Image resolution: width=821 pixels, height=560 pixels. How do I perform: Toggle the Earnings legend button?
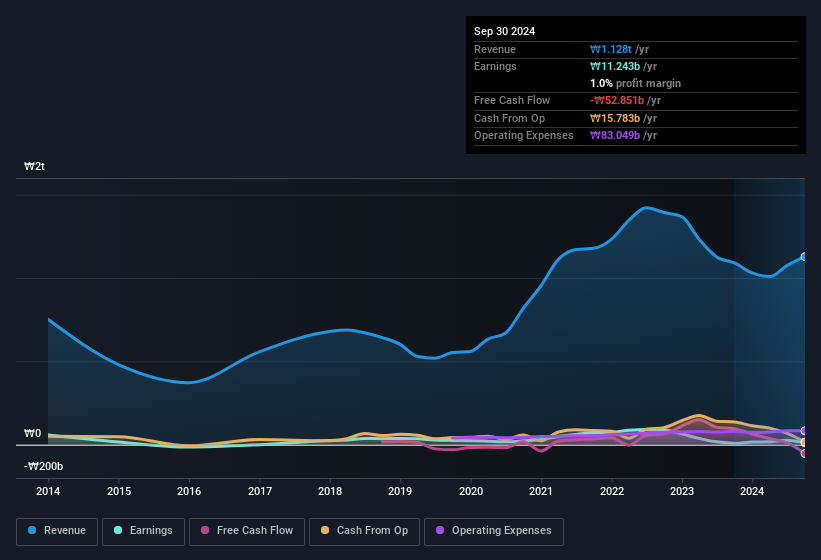pyautogui.click(x=143, y=531)
